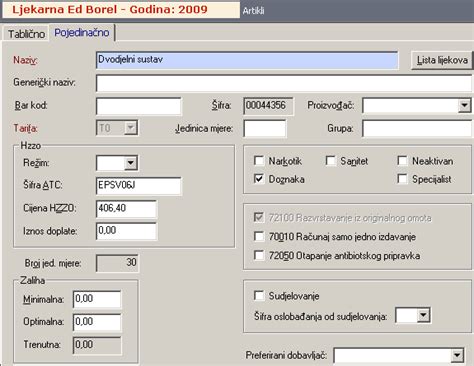Image resolution: width=474 pixels, height=366 pixels.
Task: Click the Artikli window title
Action: [x=253, y=11]
